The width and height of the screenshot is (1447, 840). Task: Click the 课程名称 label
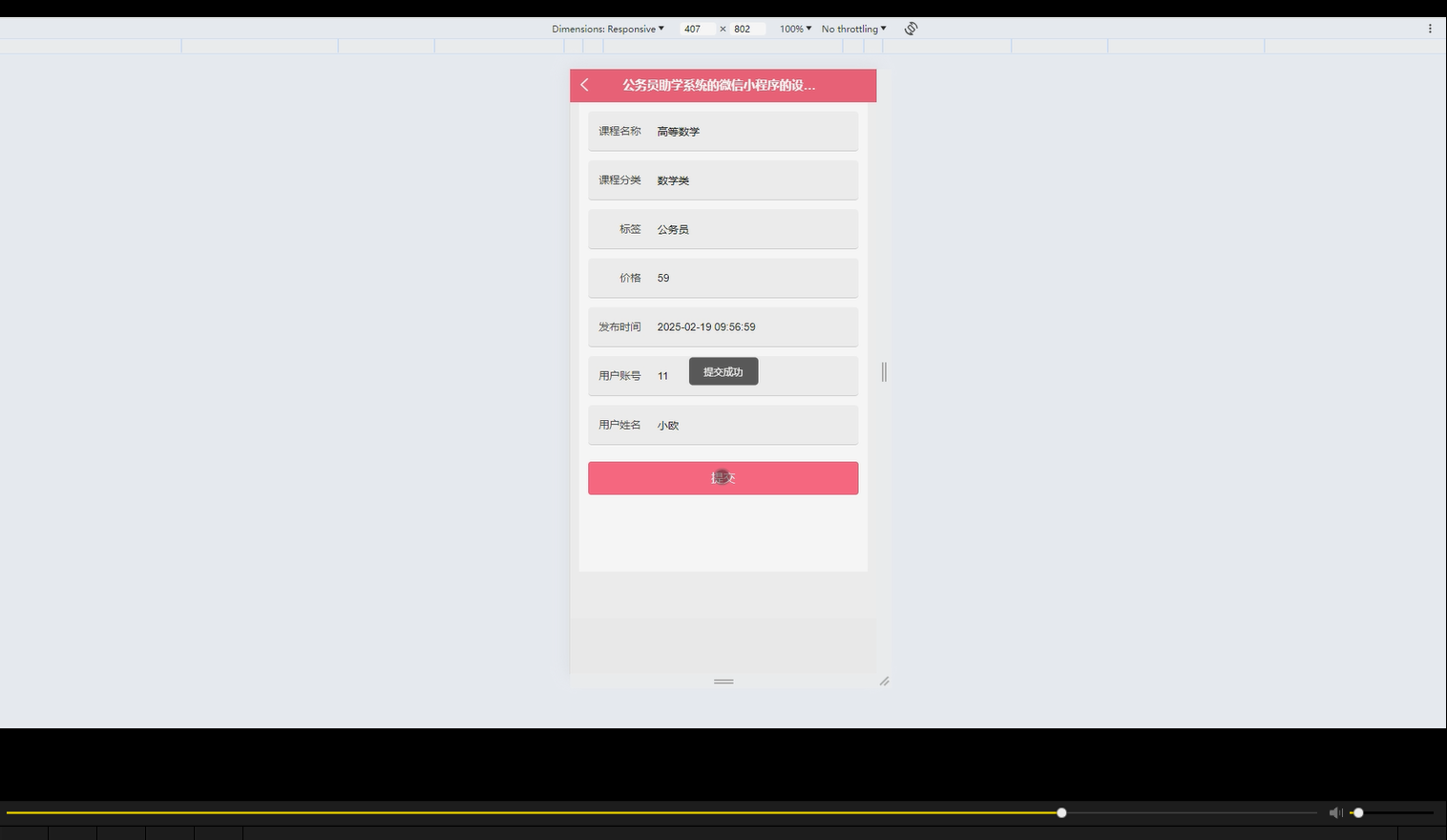tap(619, 131)
